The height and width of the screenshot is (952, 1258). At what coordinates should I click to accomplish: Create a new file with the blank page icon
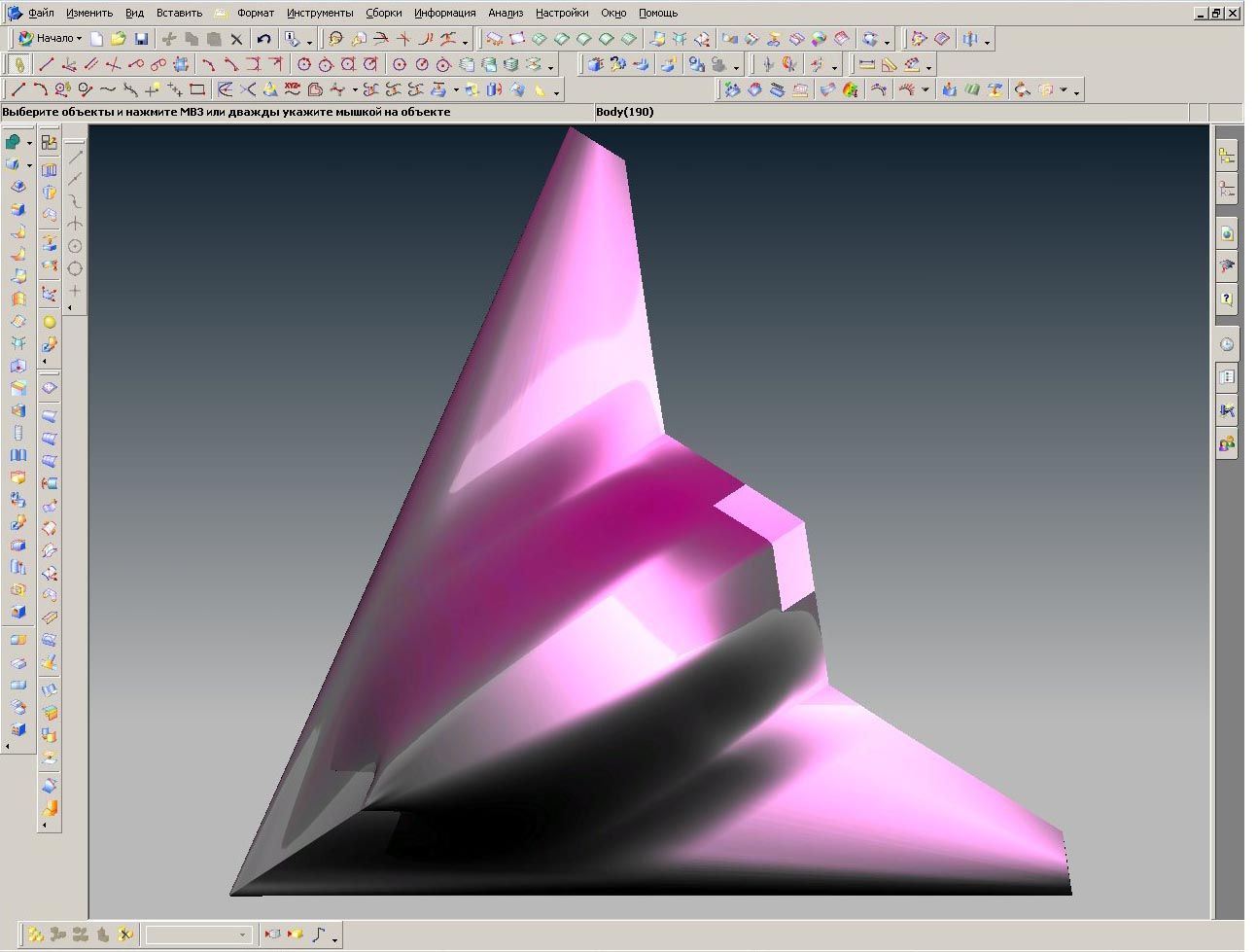pyautogui.click(x=96, y=39)
